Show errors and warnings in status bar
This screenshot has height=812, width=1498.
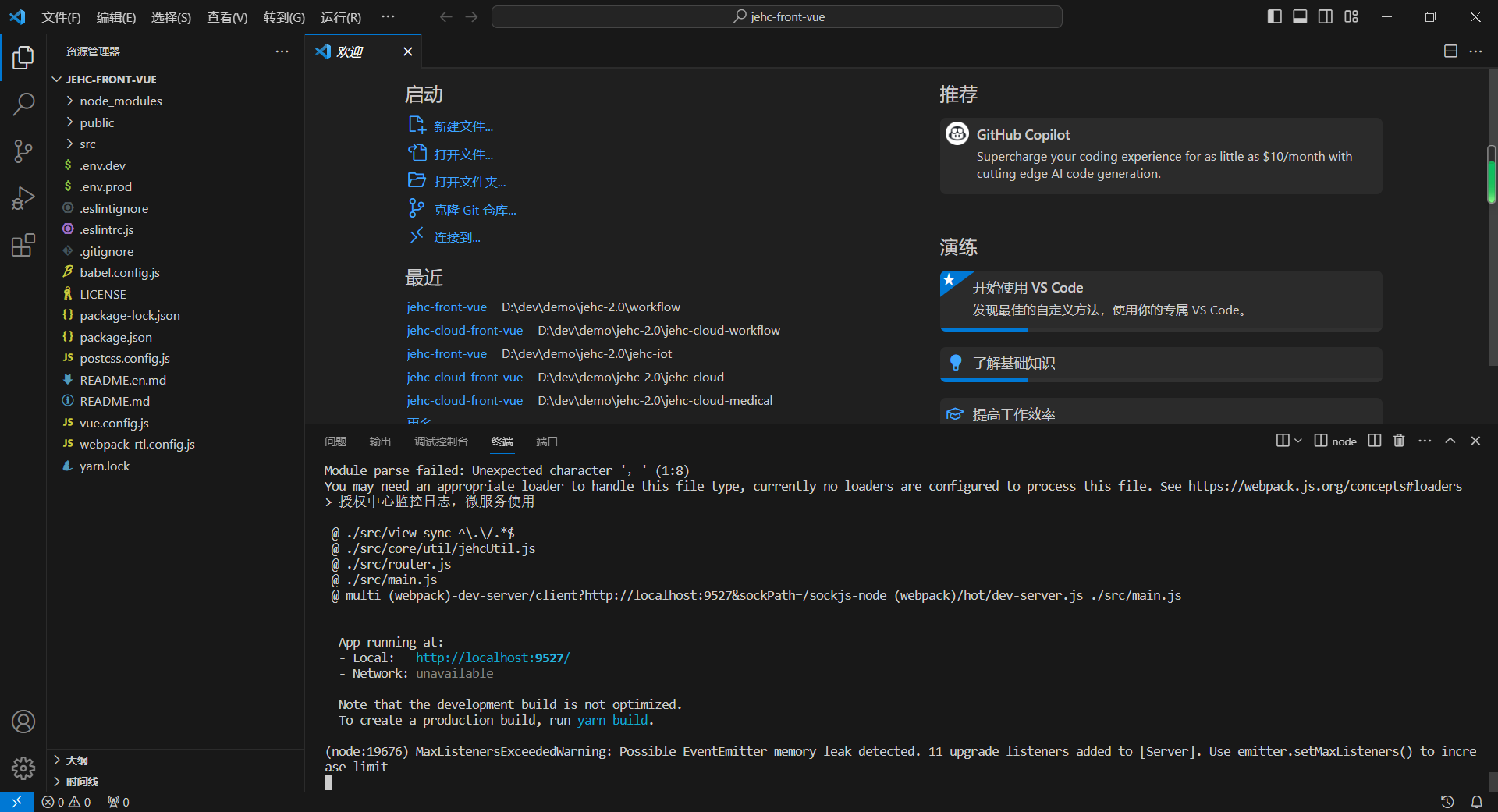[x=66, y=802]
